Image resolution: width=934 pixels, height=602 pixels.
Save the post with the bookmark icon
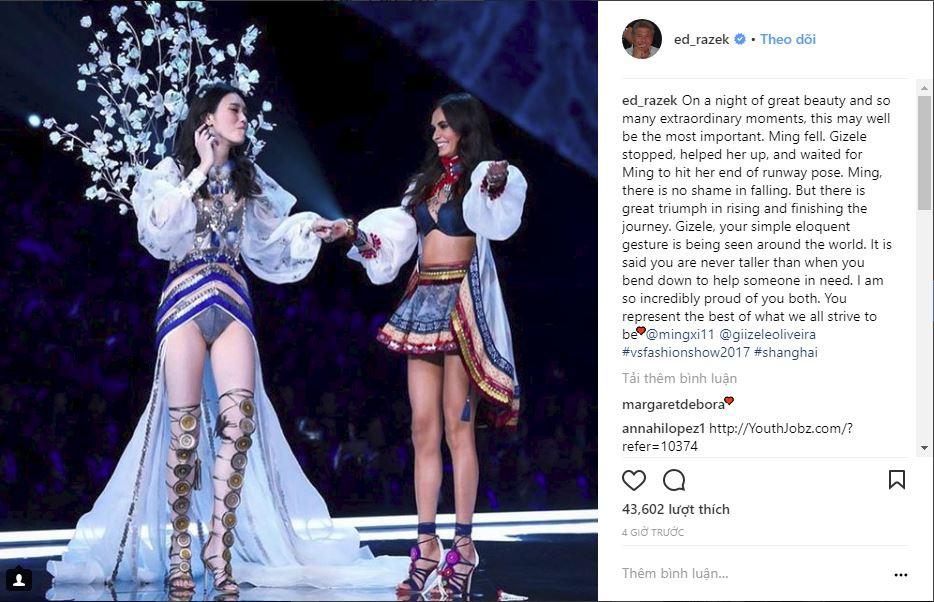[897, 479]
